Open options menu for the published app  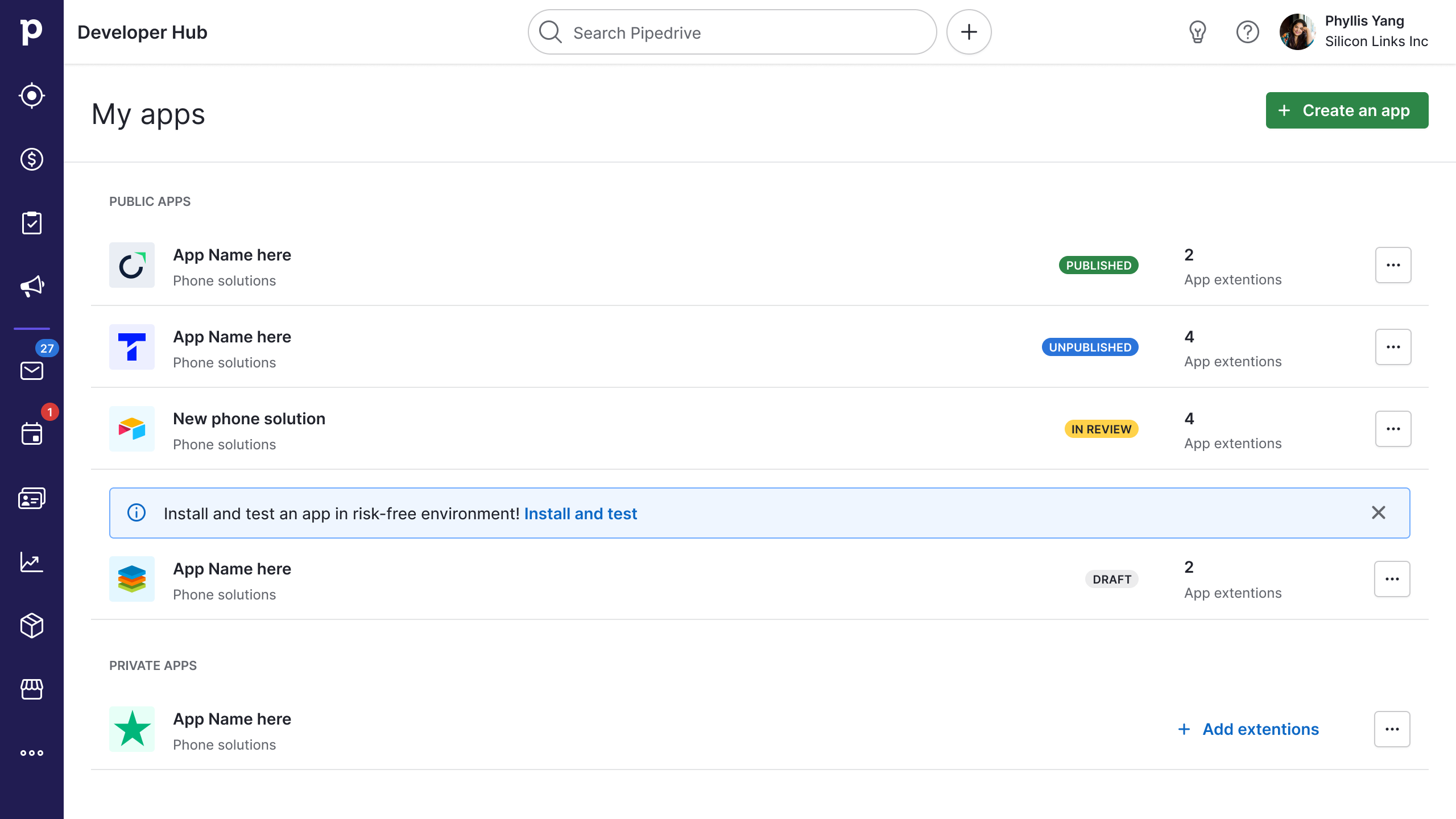(1393, 264)
